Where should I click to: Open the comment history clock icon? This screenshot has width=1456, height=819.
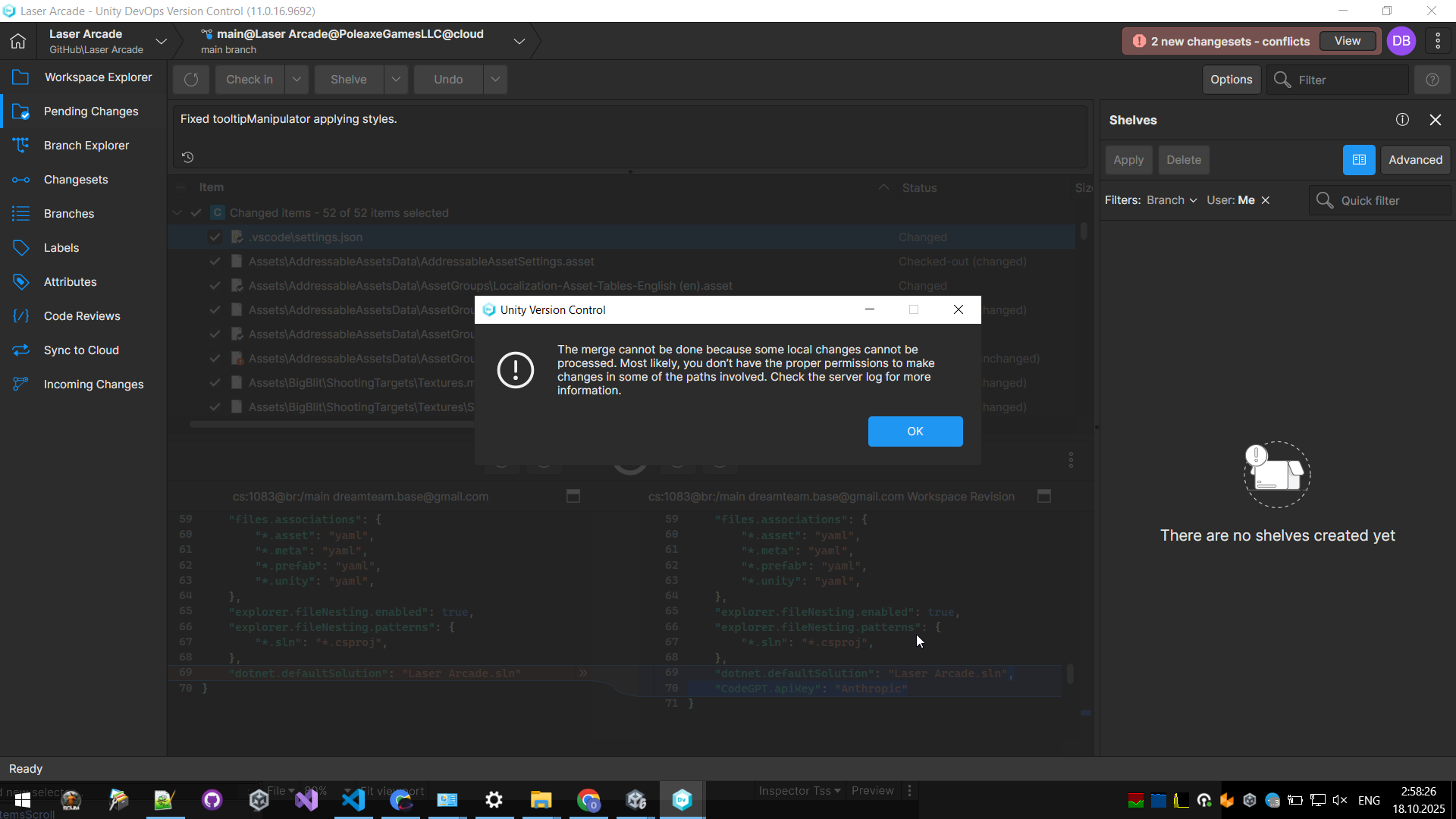[188, 157]
